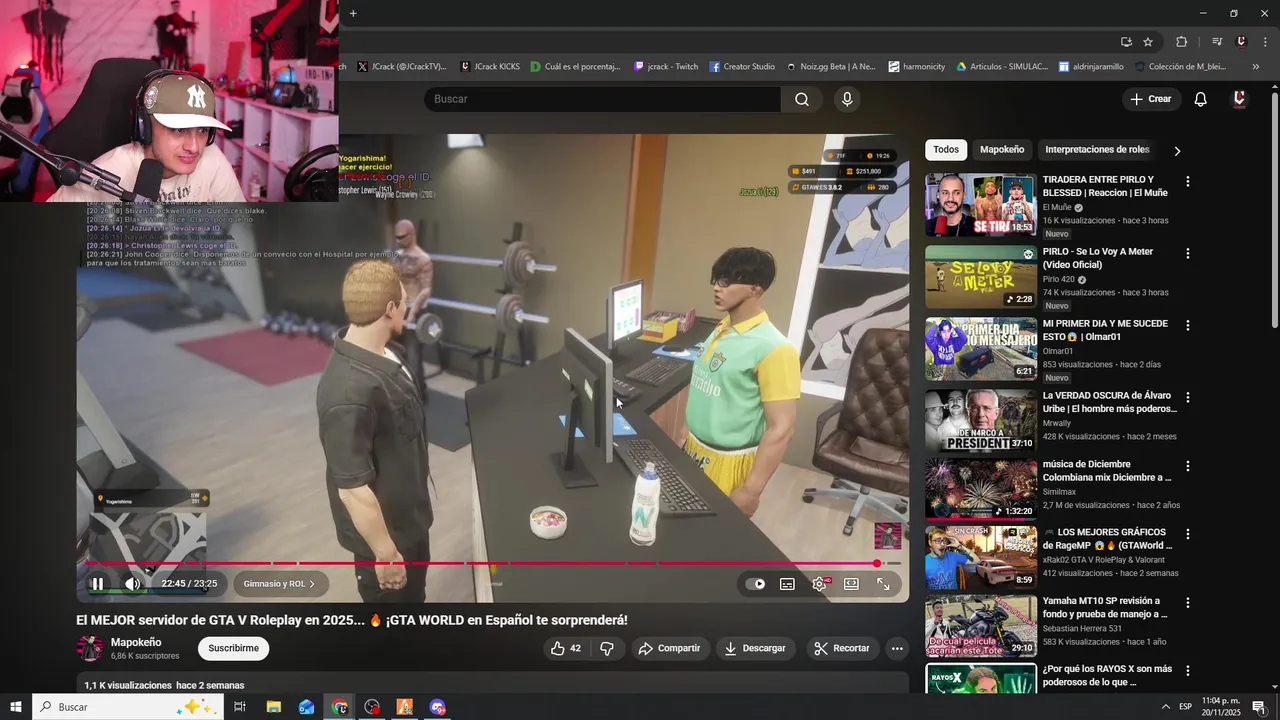The image size is (1280, 720).
Task: Click the 'Recortar' clip button
Action: pos(841,648)
